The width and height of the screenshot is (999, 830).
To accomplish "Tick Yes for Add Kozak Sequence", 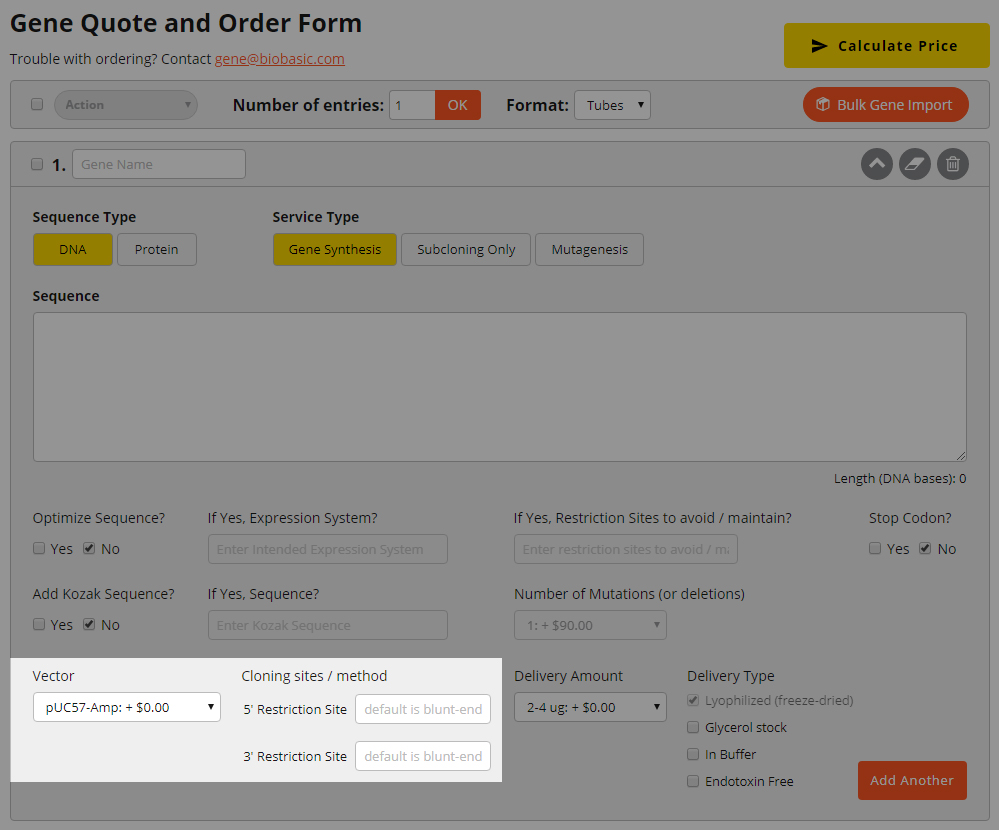I will click(39, 624).
